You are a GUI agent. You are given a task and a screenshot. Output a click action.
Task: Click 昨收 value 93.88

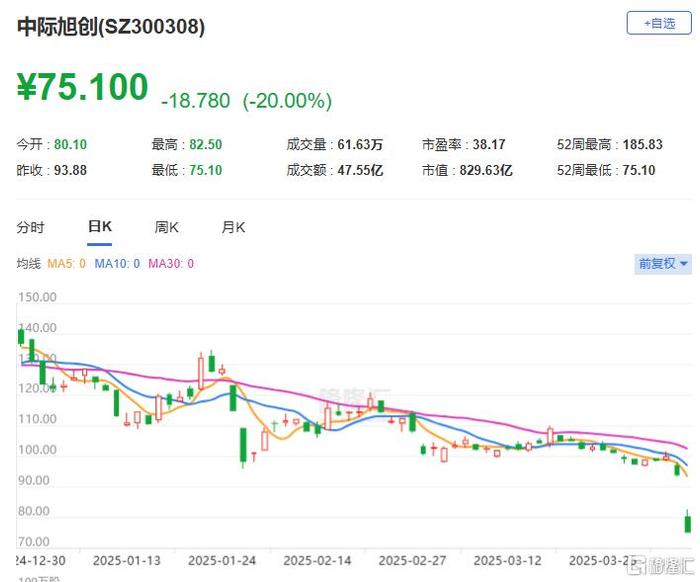[x=71, y=170]
